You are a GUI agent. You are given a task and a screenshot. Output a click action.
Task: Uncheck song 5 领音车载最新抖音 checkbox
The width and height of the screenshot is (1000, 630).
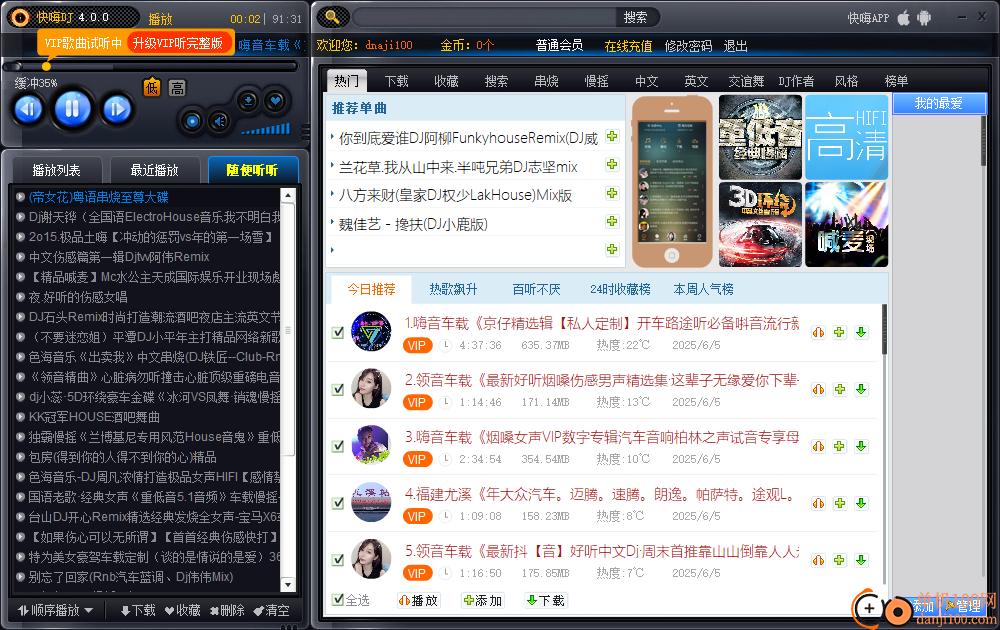pos(338,560)
